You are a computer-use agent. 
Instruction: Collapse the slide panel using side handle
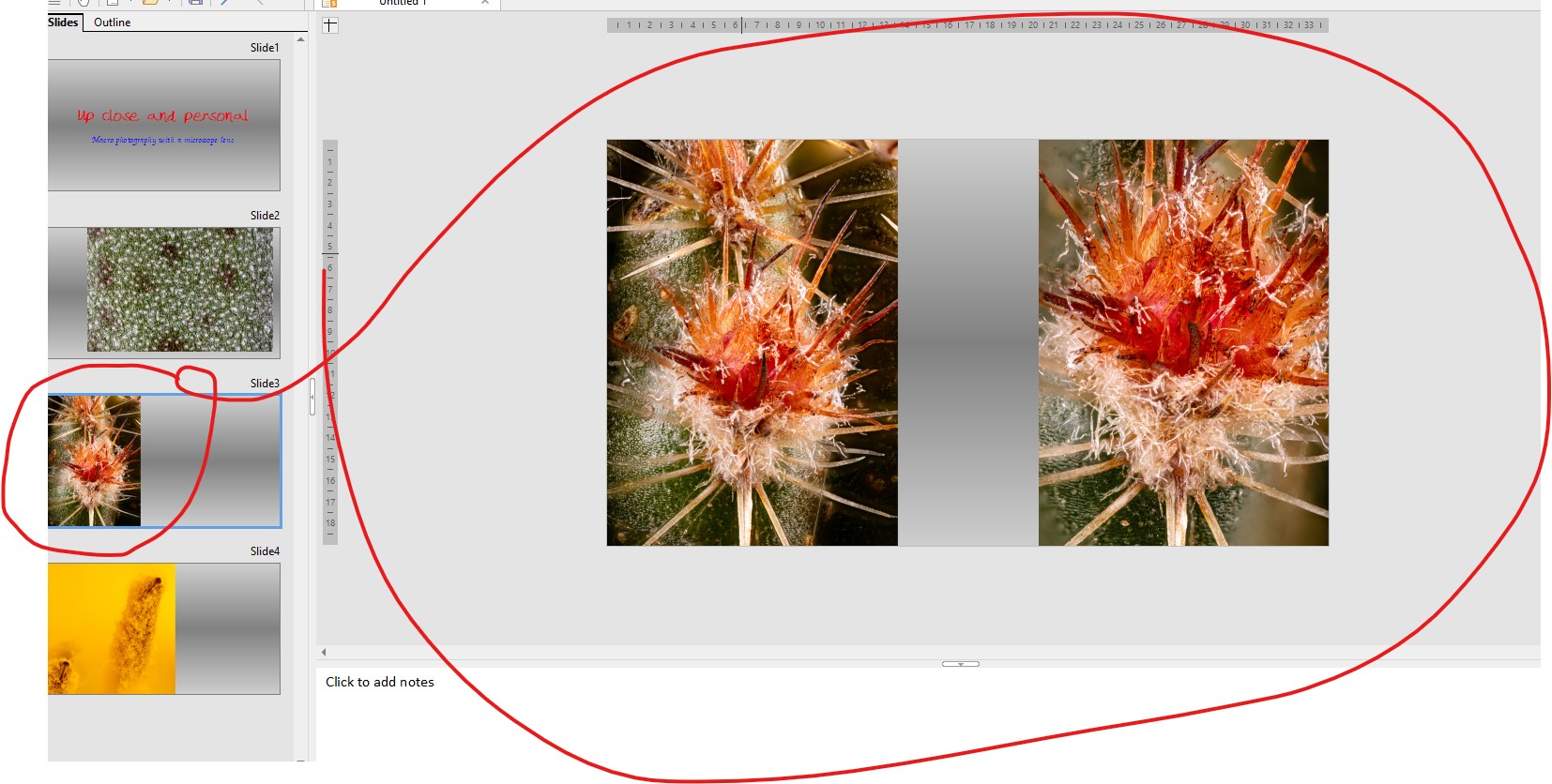[x=312, y=397]
